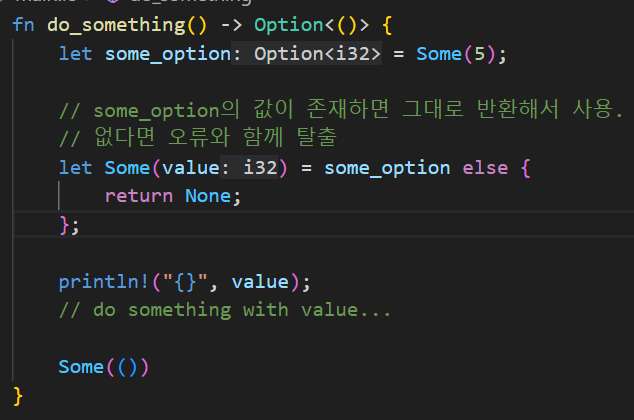Click the final Some(()) return expression
This screenshot has width=634, height=420.
(x=104, y=367)
